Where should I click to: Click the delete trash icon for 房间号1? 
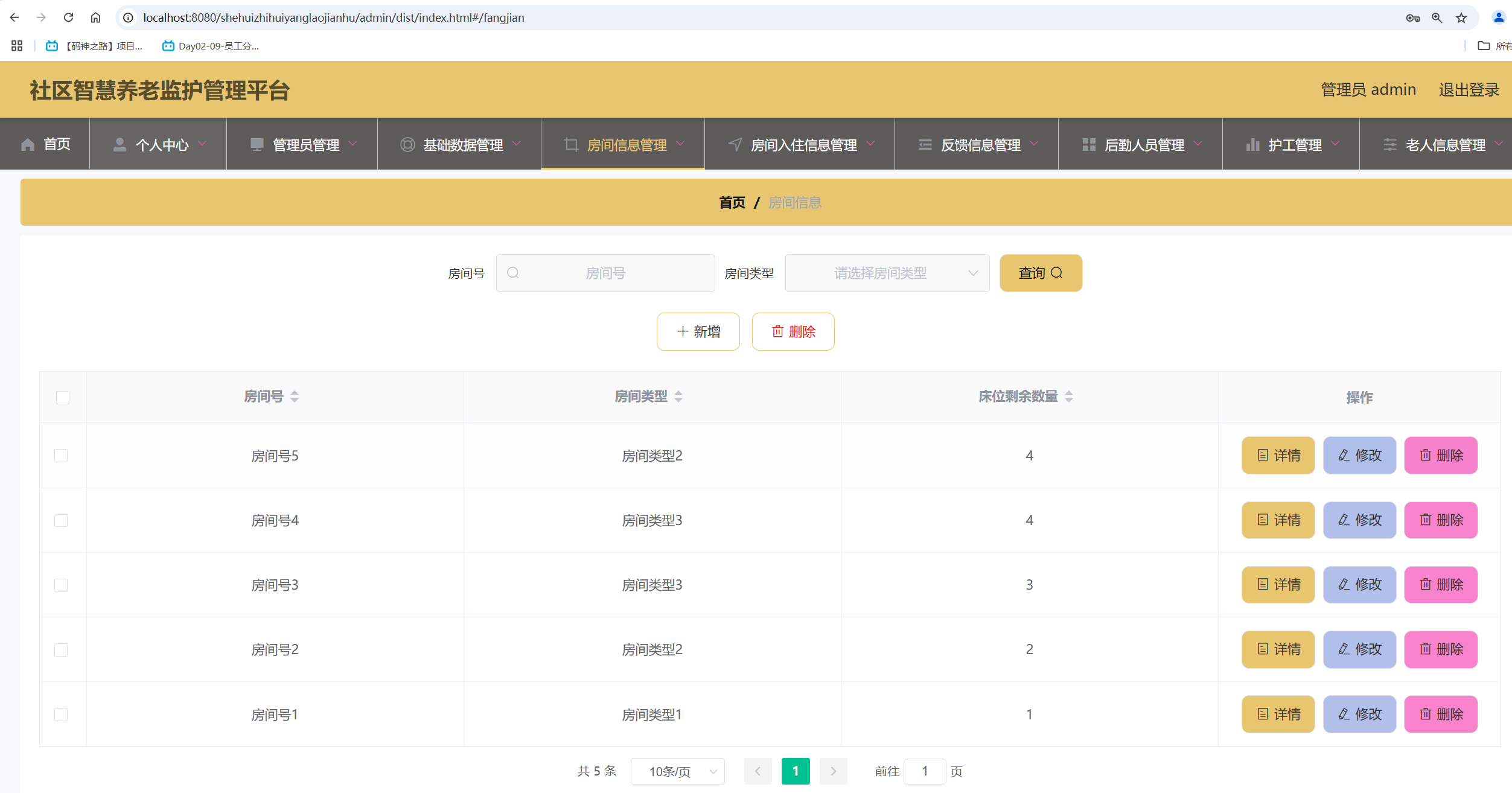click(1424, 713)
